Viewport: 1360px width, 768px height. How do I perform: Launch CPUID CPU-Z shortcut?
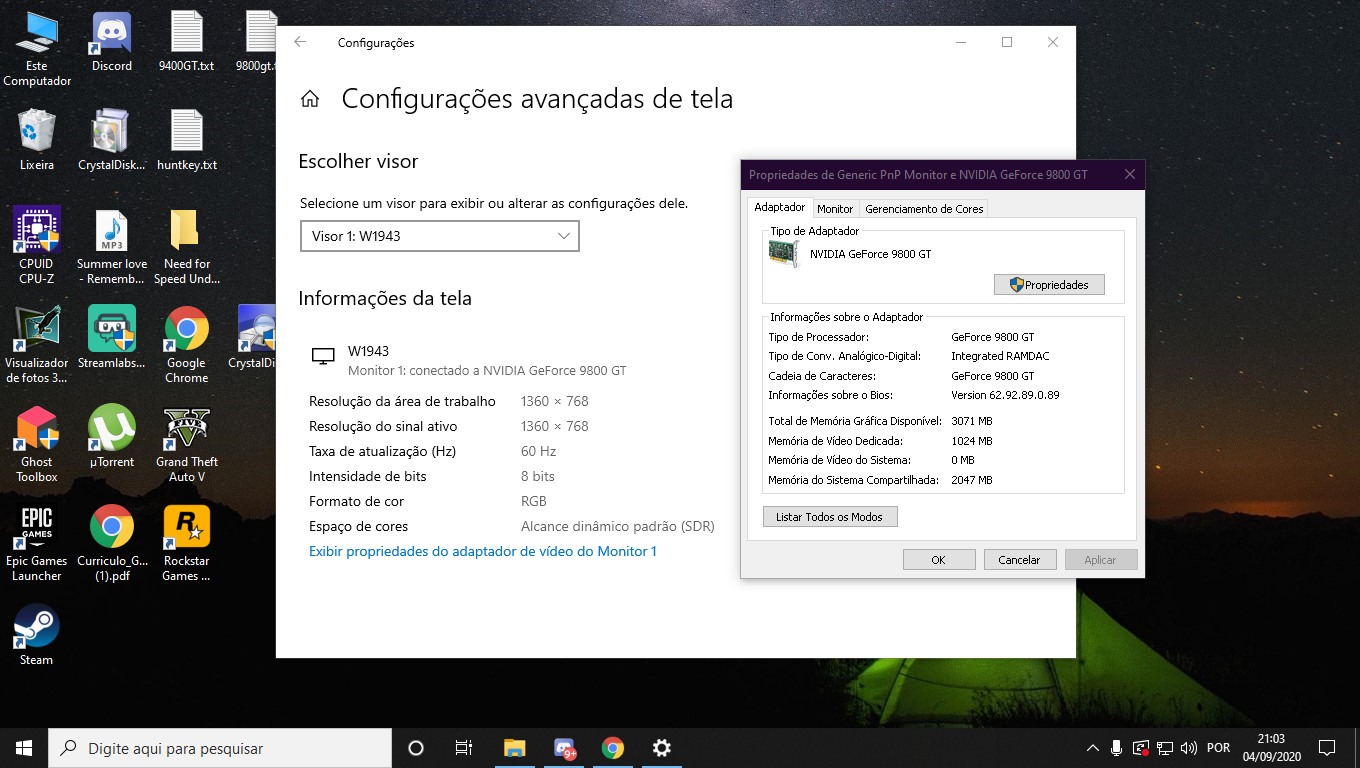point(37,246)
